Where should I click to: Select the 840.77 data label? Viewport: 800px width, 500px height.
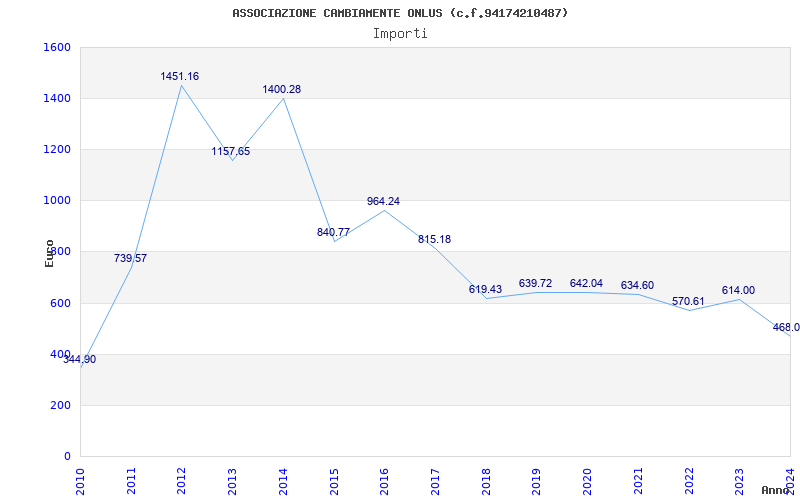pos(333,233)
